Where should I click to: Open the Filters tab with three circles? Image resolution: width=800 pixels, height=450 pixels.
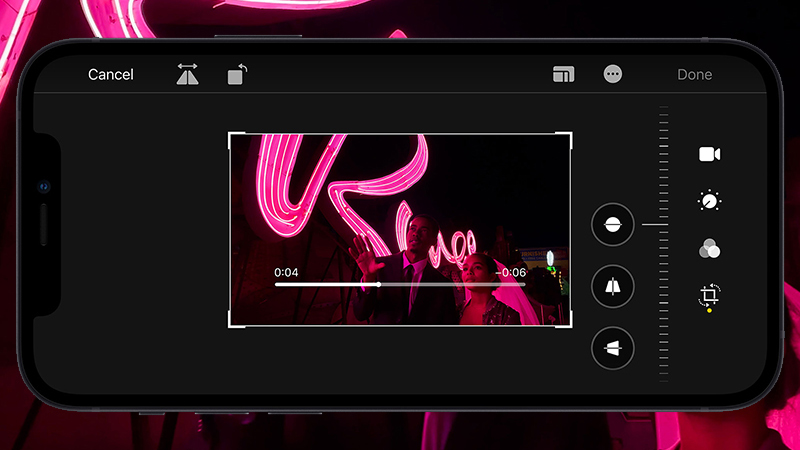coord(710,249)
